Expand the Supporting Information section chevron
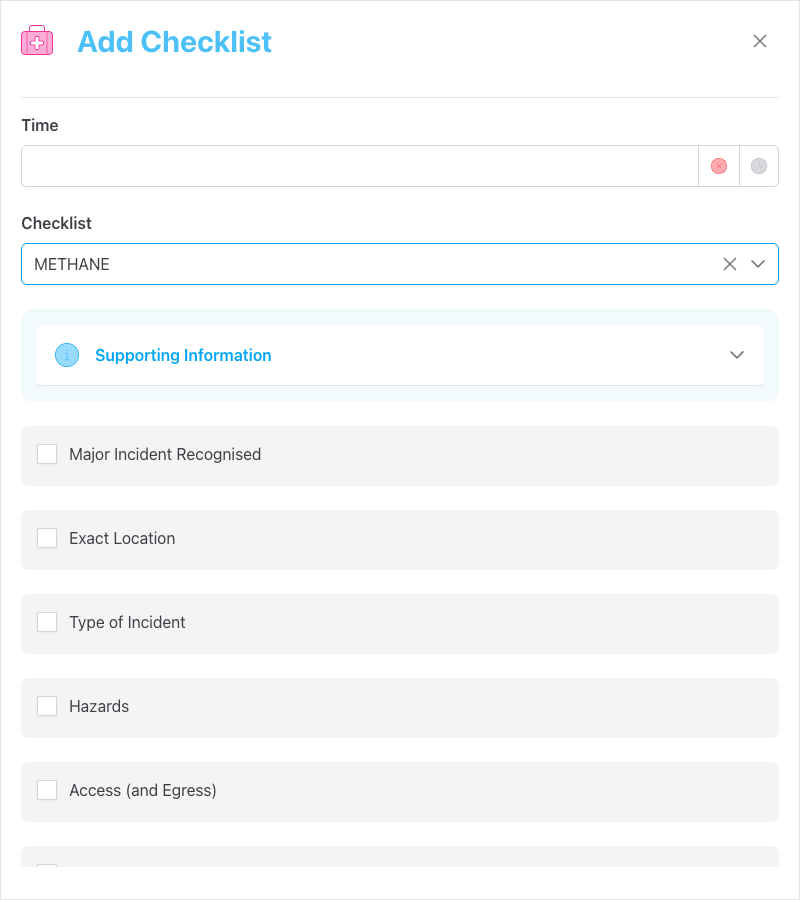The image size is (800, 900). pyautogui.click(x=737, y=355)
